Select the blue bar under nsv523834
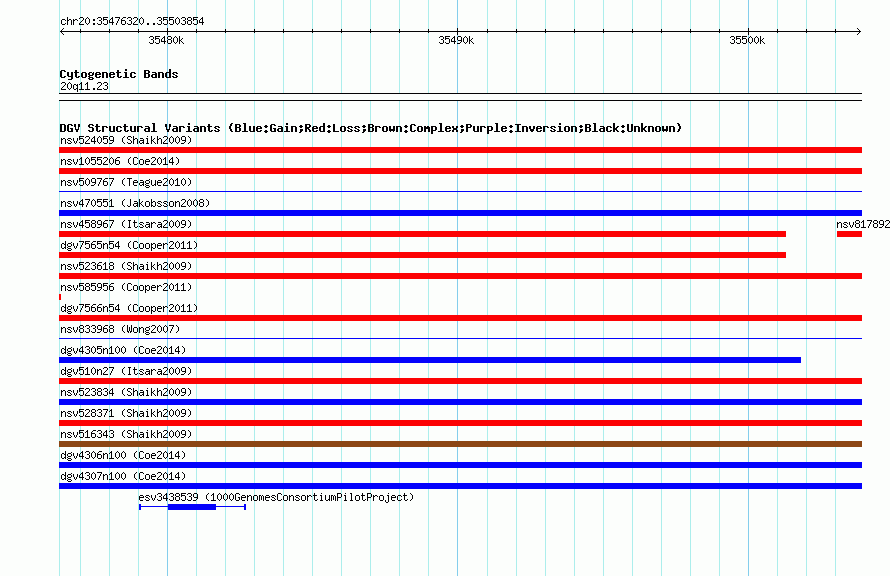 pyautogui.click(x=460, y=402)
